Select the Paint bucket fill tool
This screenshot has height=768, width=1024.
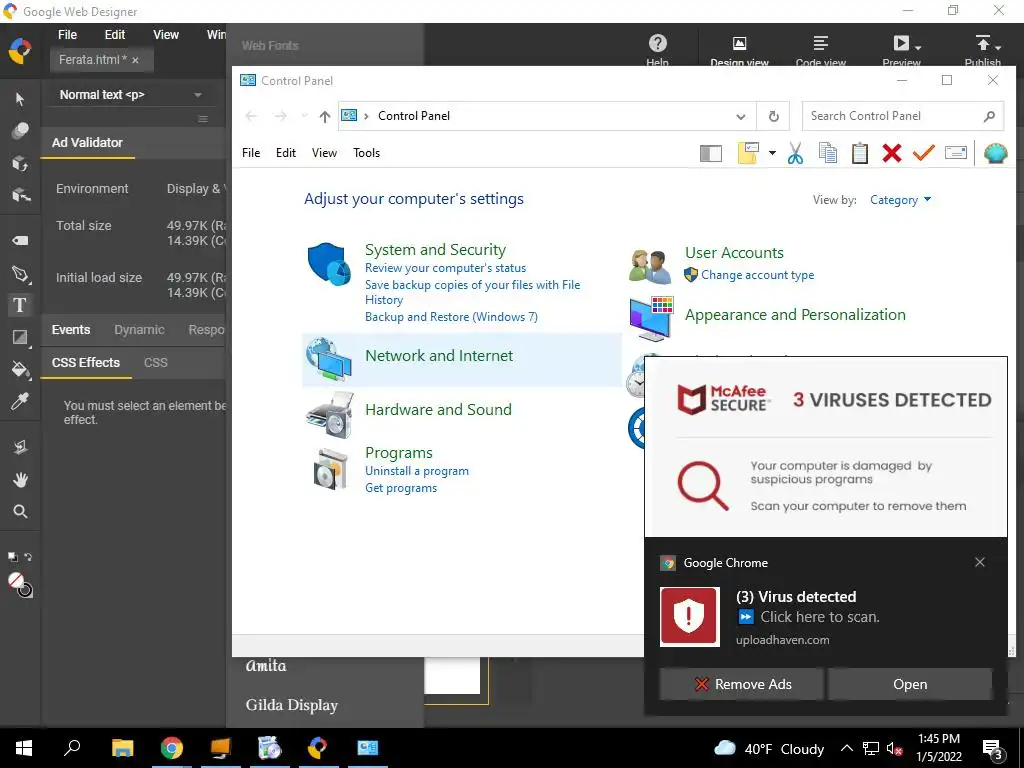(x=20, y=369)
